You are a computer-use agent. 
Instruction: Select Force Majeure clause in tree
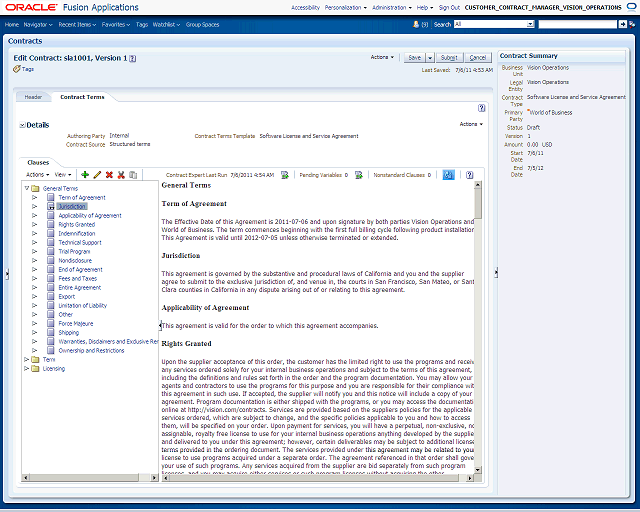pos(76,323)
